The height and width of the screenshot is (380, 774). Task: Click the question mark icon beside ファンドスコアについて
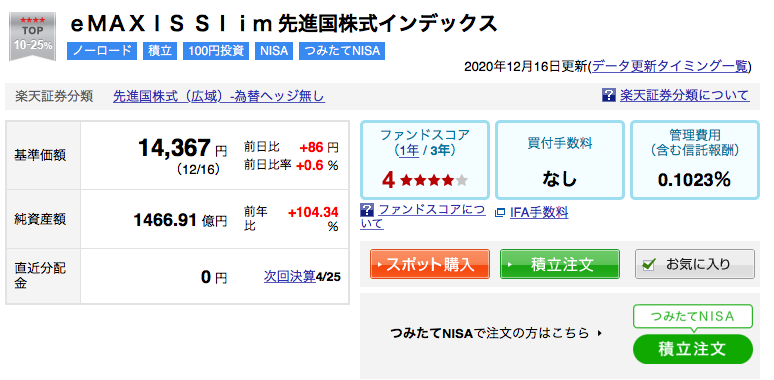coord(367,210)
